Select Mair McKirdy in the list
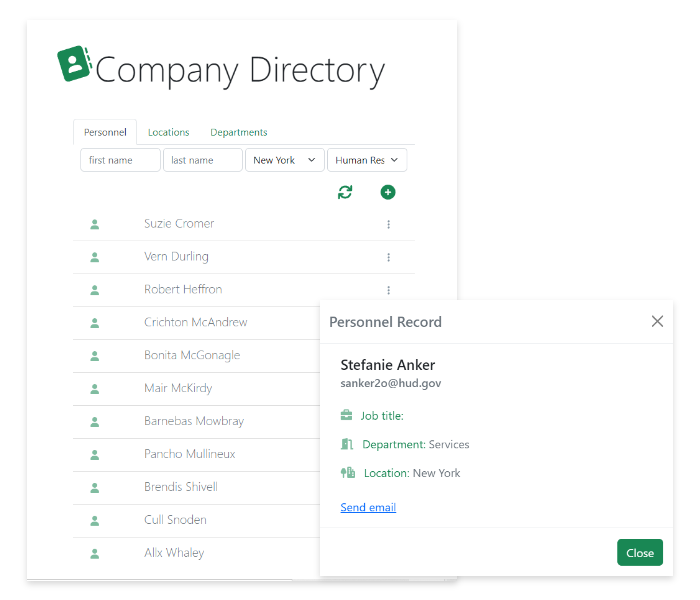This screenshot has width=700, height=600. (178, 388)
